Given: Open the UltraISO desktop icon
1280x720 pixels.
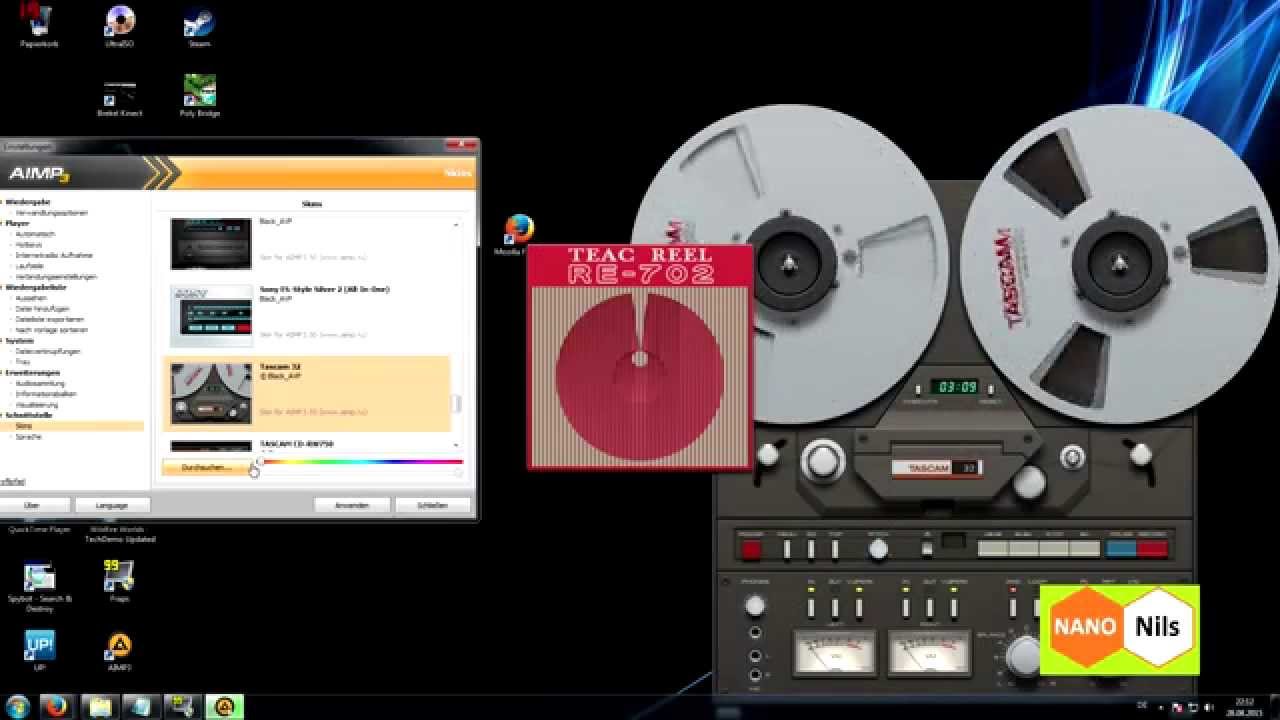Looking at the screenshot, I should click(x=120, y=26).
